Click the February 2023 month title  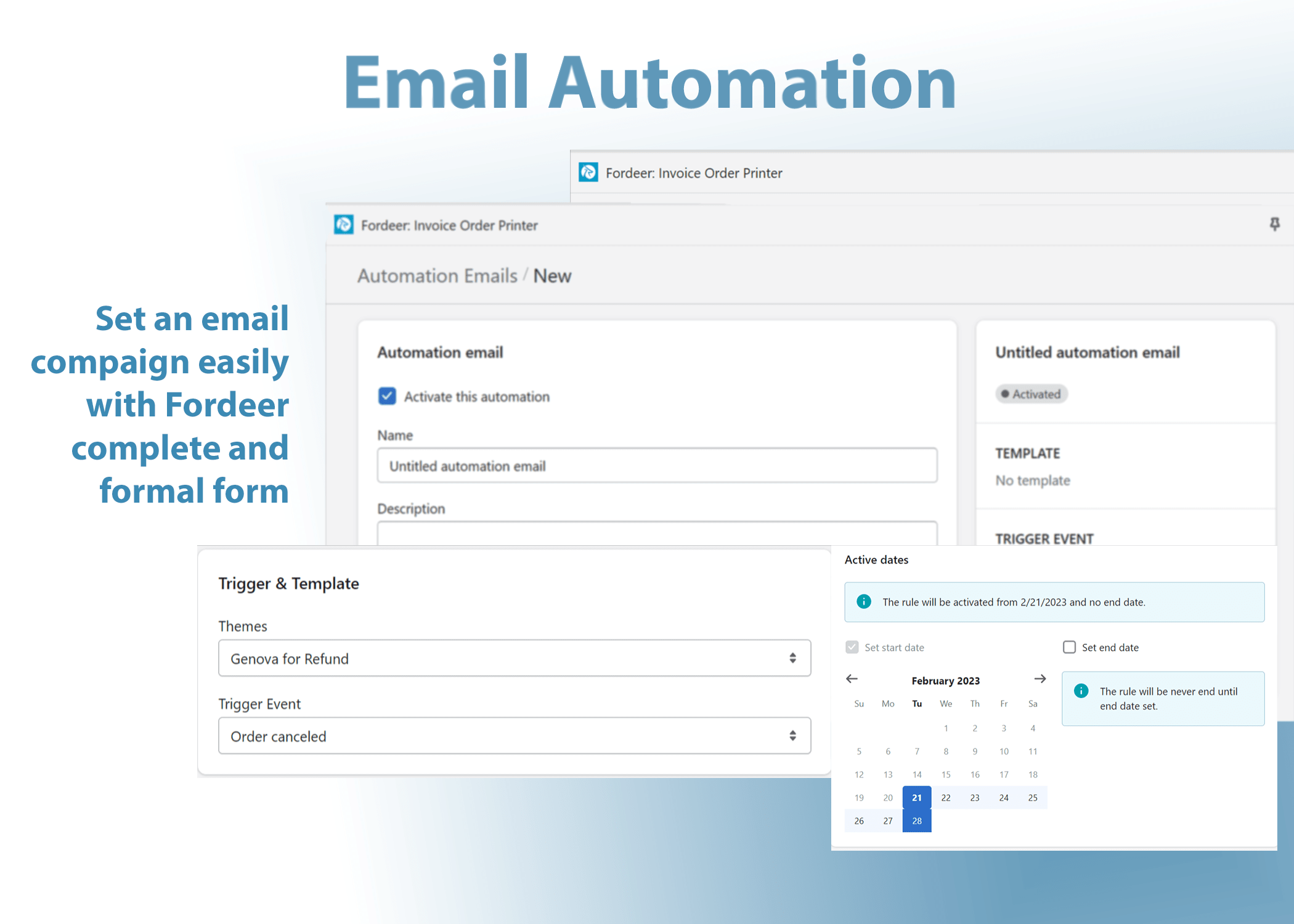946,681
